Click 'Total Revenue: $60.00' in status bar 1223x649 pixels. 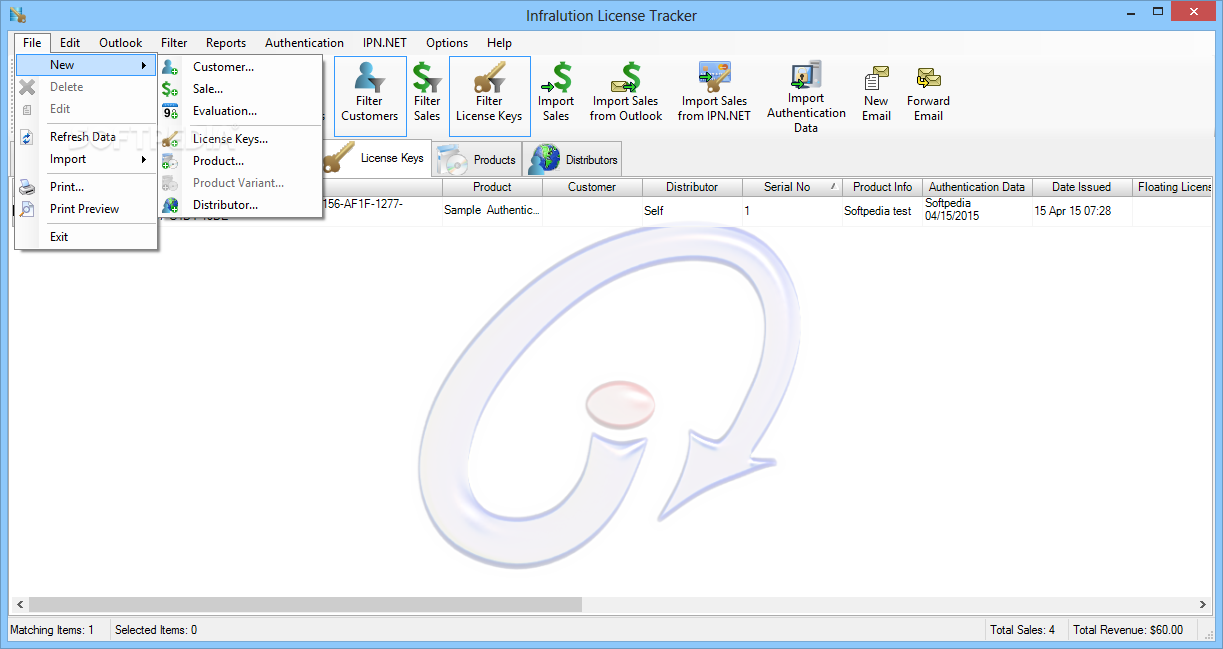tap(1128, 630)
